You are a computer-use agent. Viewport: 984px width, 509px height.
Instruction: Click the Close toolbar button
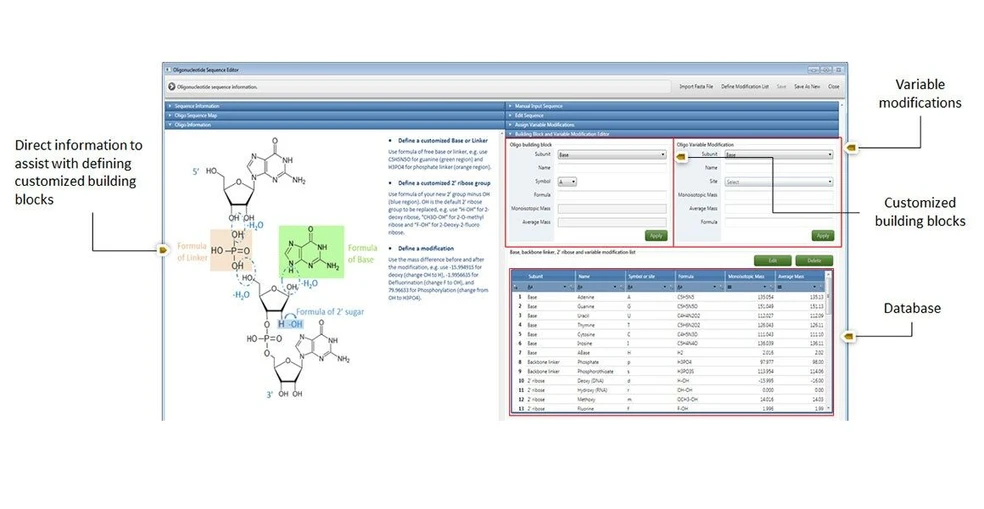point(833,87)
